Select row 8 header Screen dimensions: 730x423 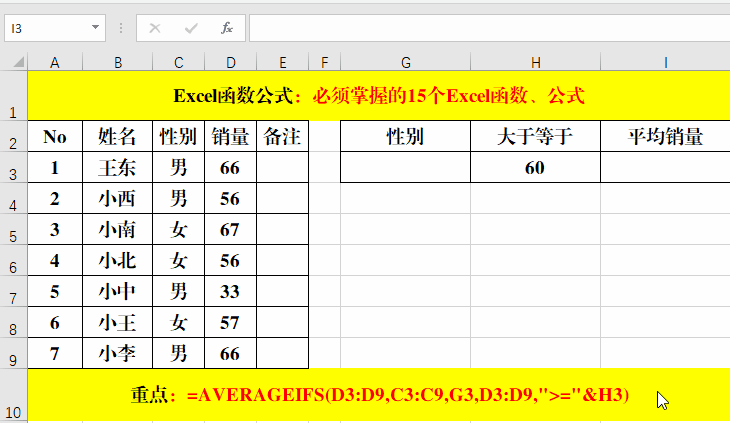pos(14,322)
